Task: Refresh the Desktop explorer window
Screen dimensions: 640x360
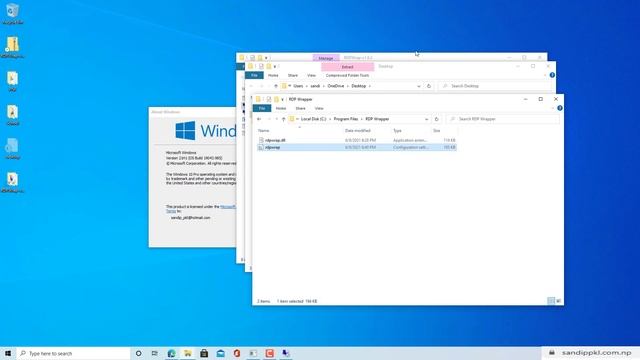Action: tap(429, 86)
